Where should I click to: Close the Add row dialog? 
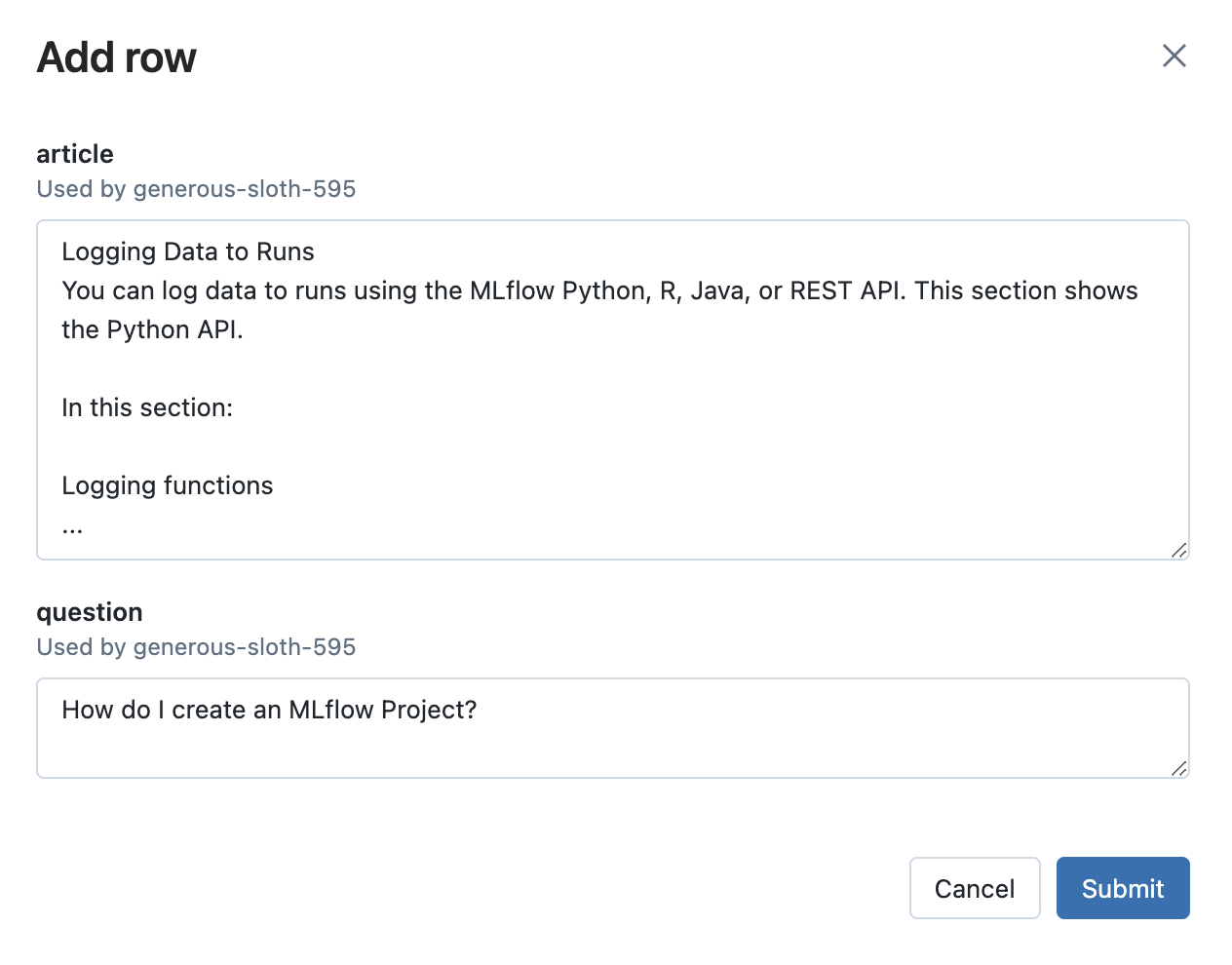(x=1174, y=57)
